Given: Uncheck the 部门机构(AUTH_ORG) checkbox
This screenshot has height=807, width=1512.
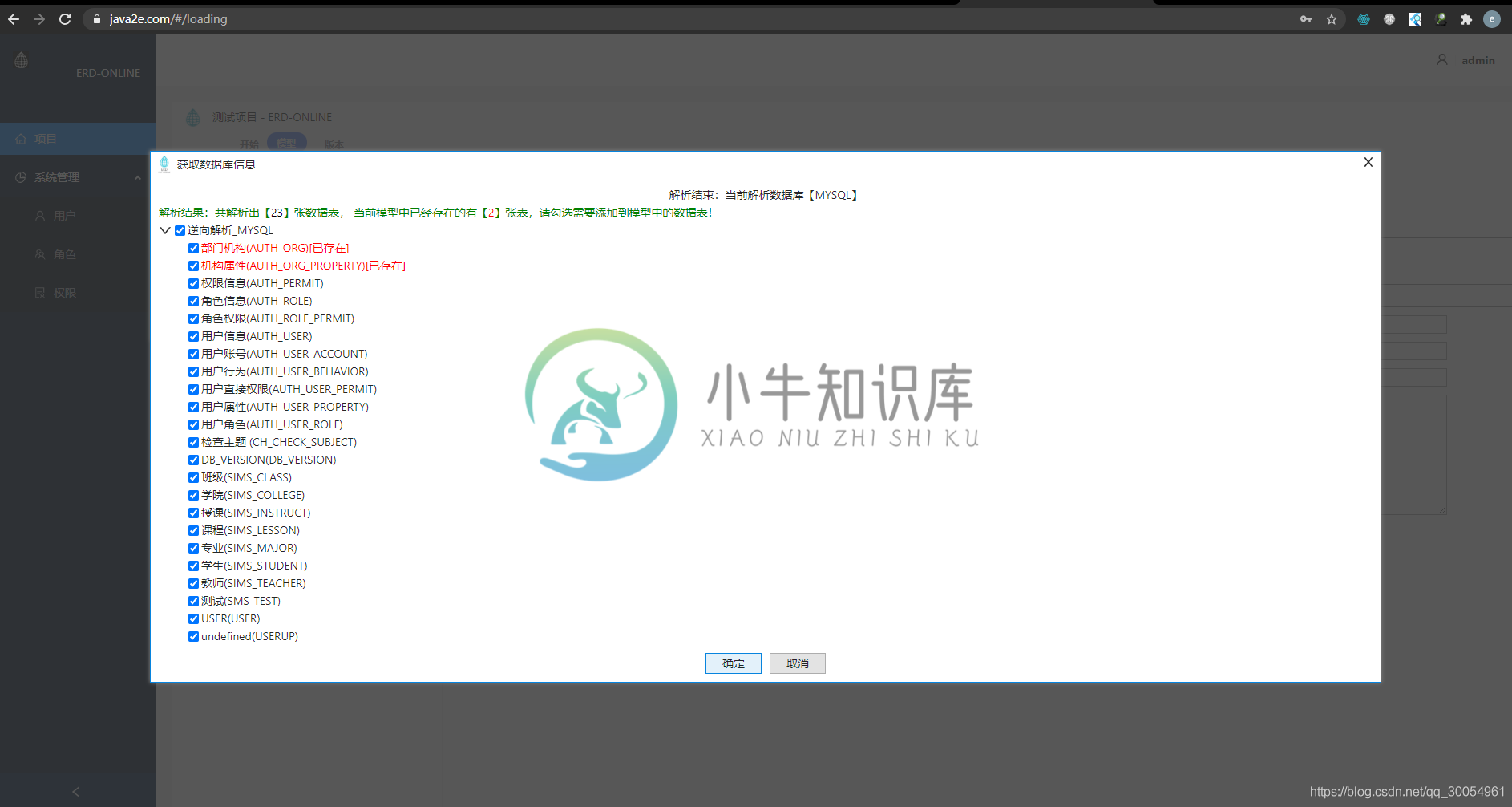Looking at the screenshot, I should click(193, 248).
